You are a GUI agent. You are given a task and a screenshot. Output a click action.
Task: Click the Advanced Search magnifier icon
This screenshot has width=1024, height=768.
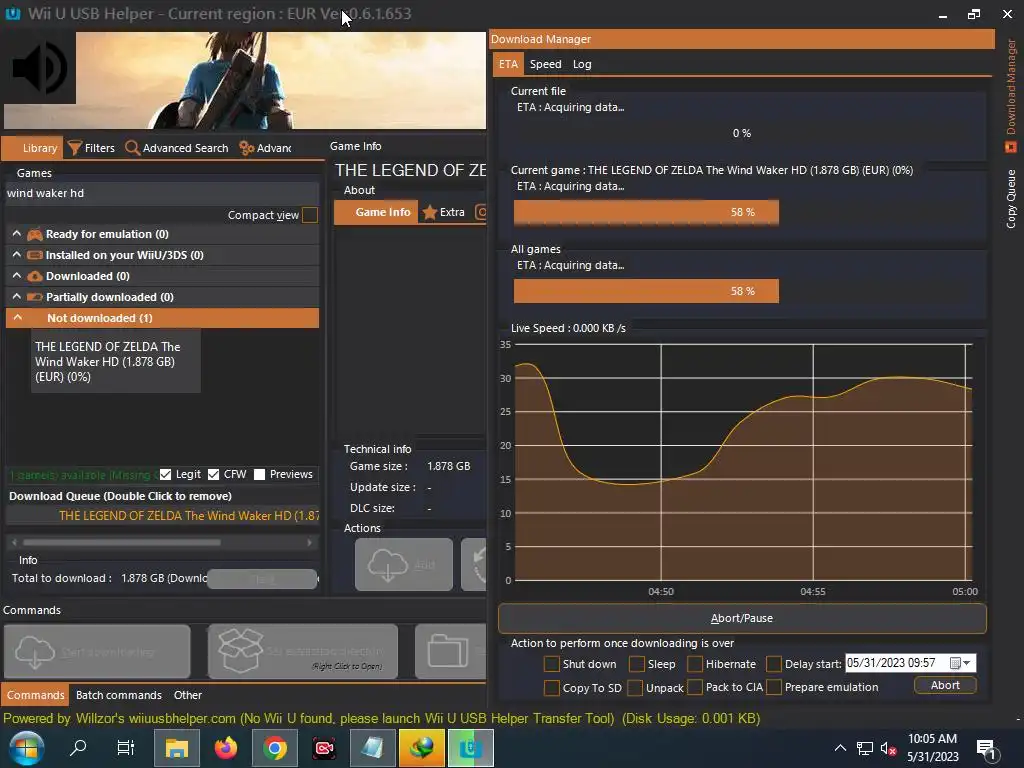click(x=133, y=148)
